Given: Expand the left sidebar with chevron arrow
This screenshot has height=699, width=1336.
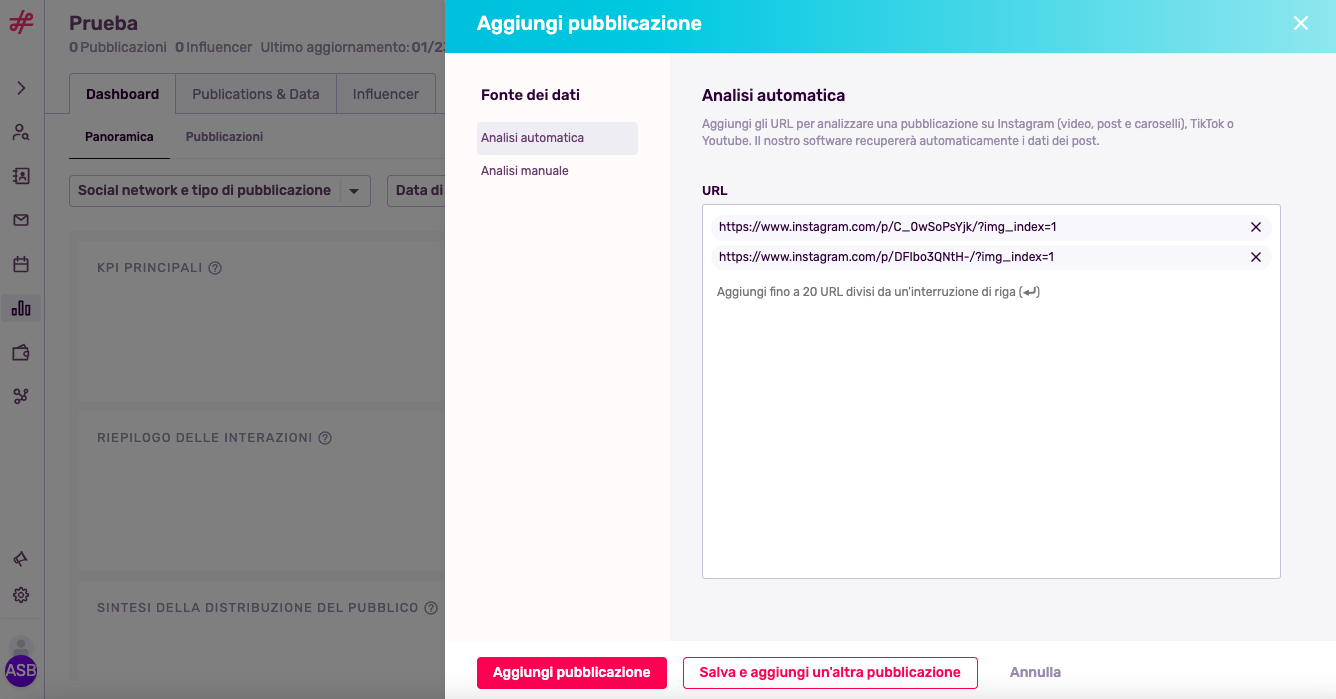Looking at the screenshot, I should point(21,88).
